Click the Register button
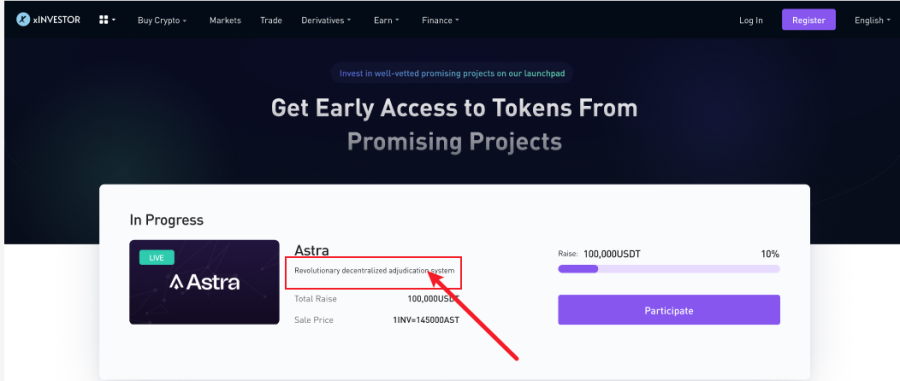 coord(809,20)
